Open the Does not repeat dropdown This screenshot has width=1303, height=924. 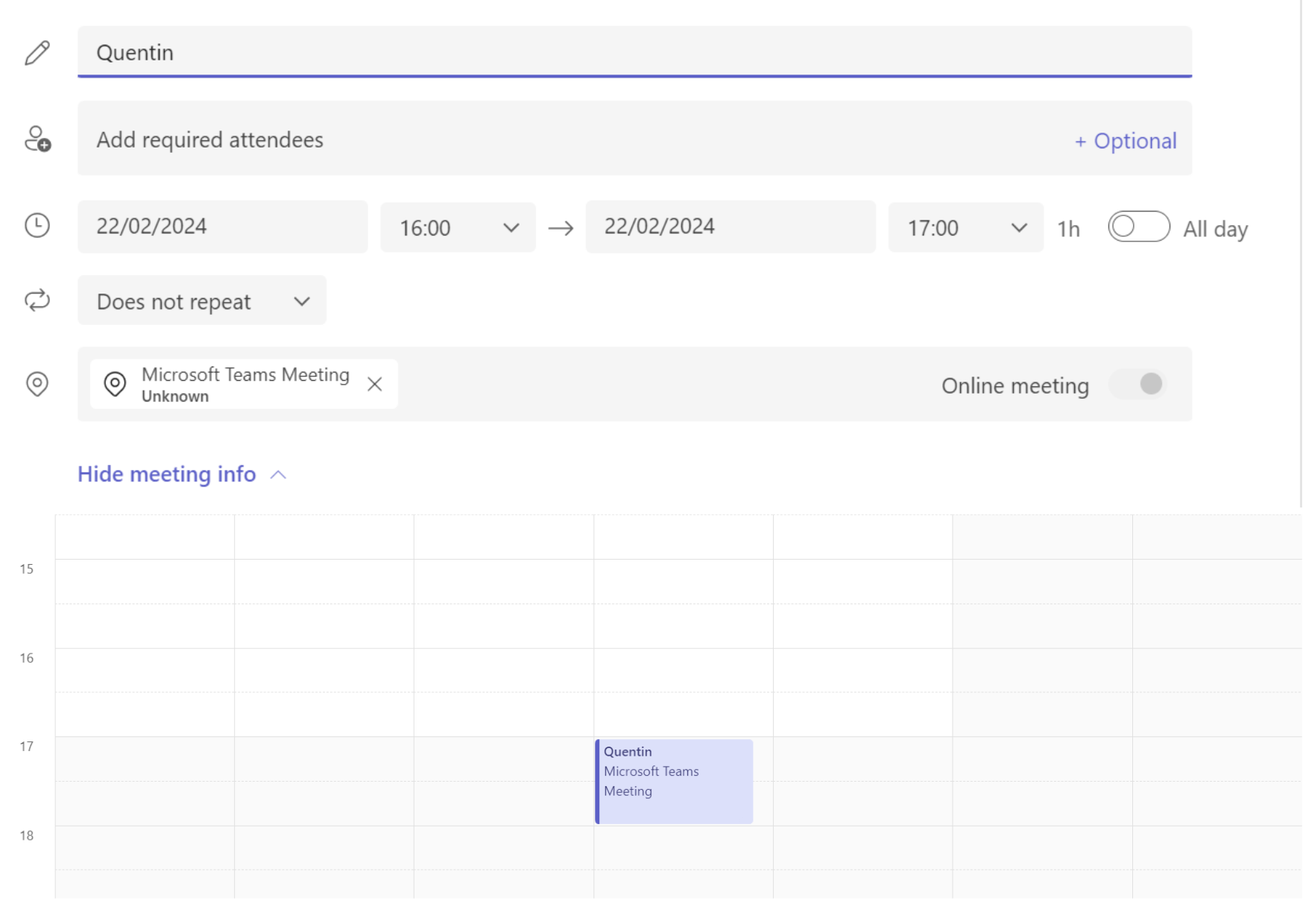pyautogui.click(x=202, y=300)
